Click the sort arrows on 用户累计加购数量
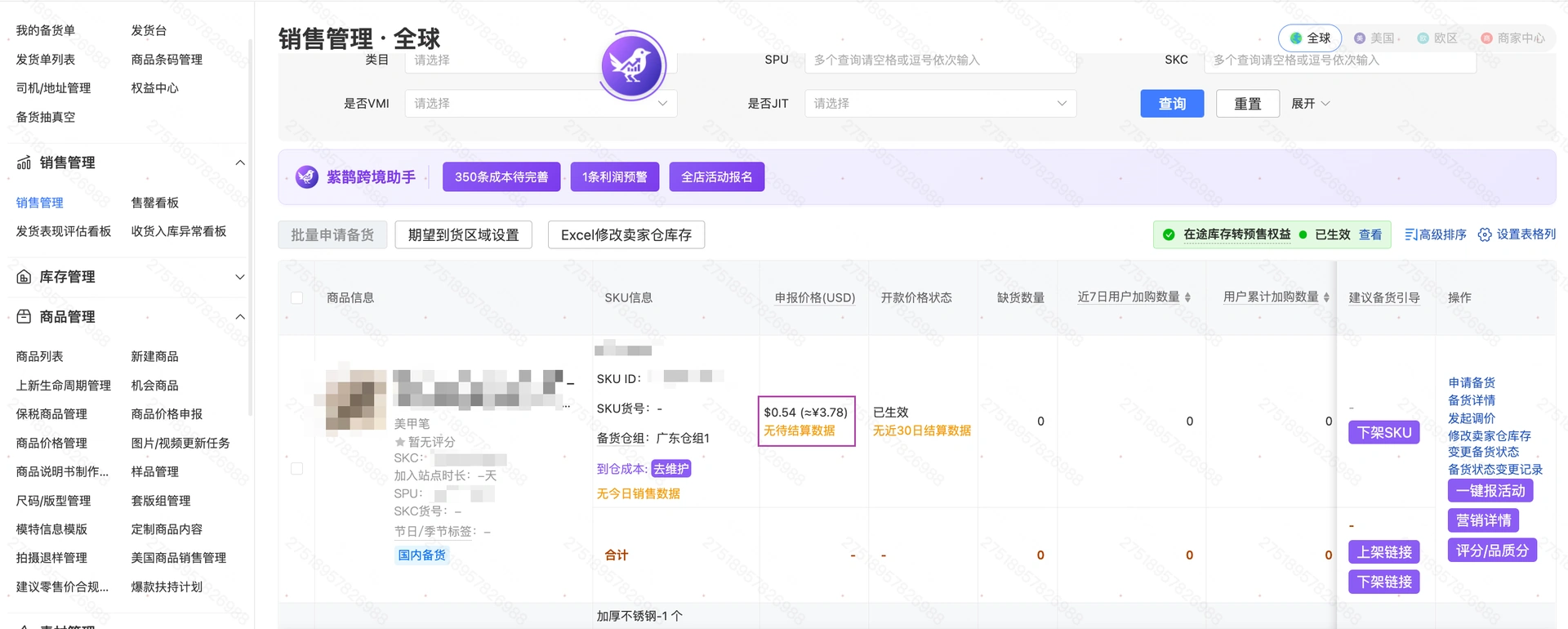 pos(1326,297)
